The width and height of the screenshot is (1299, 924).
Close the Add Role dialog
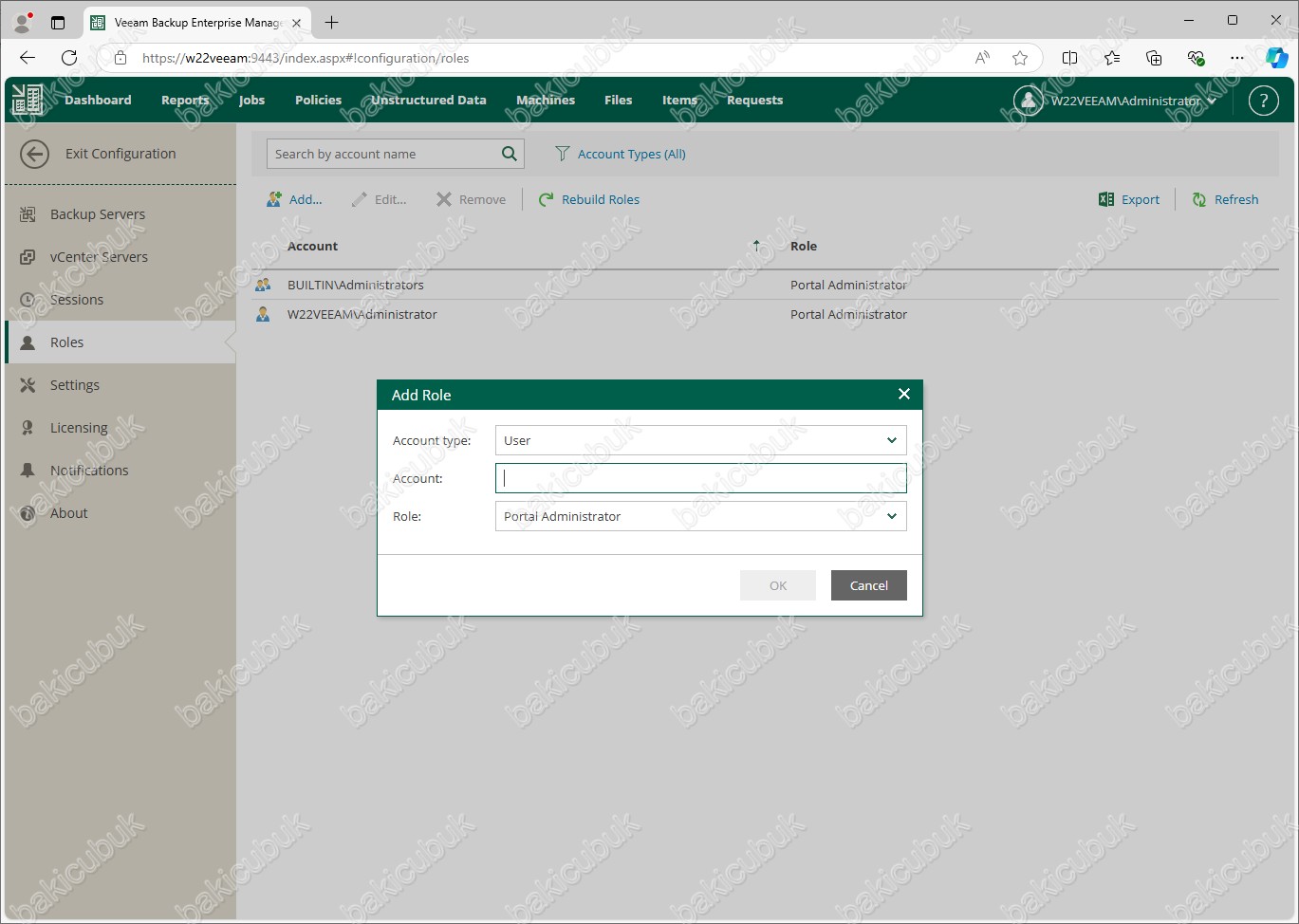click(904, 394)
